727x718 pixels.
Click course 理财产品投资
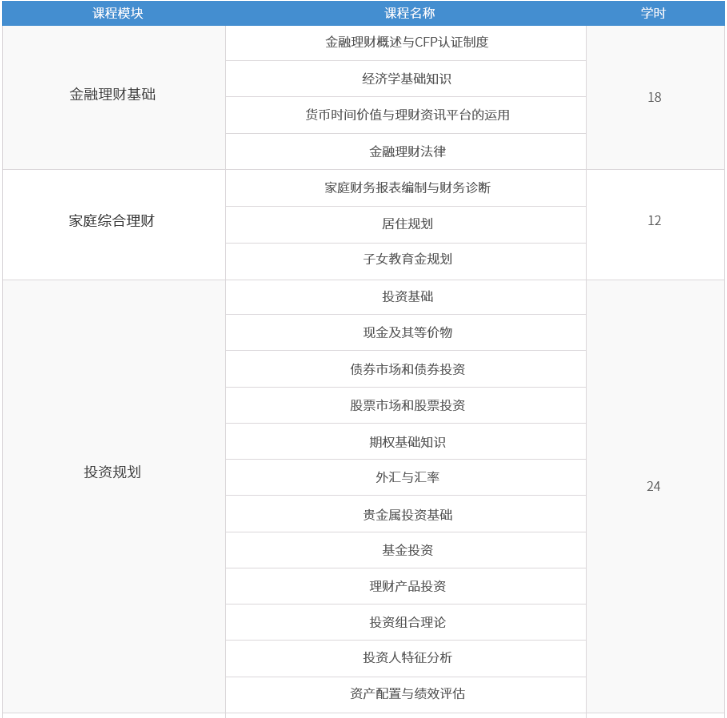(x=407, y=586)
